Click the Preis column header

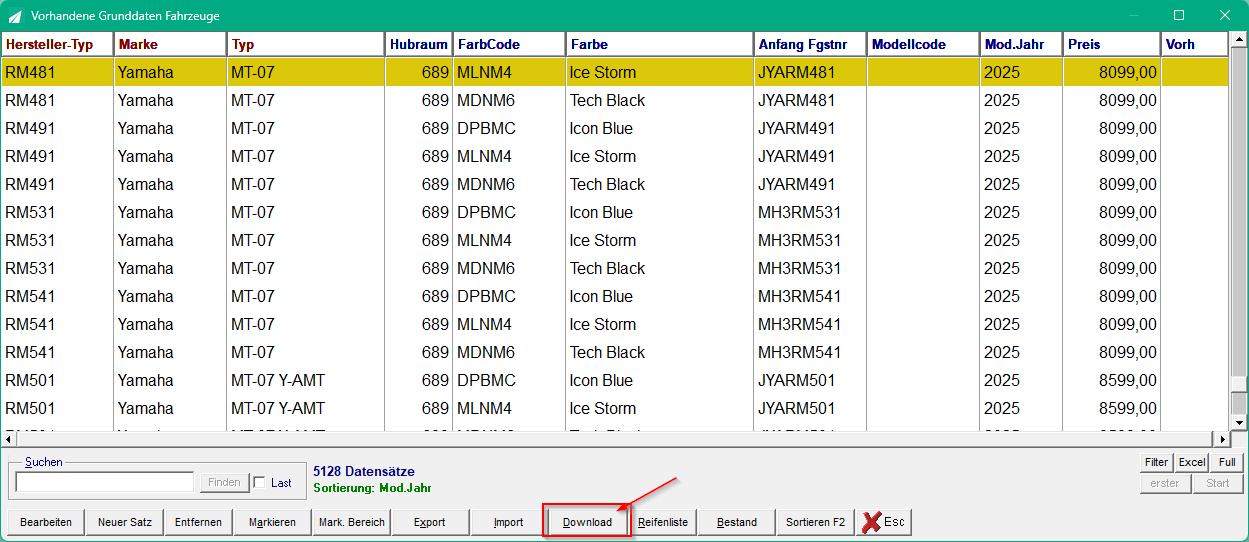click(x=1111, y=44)
